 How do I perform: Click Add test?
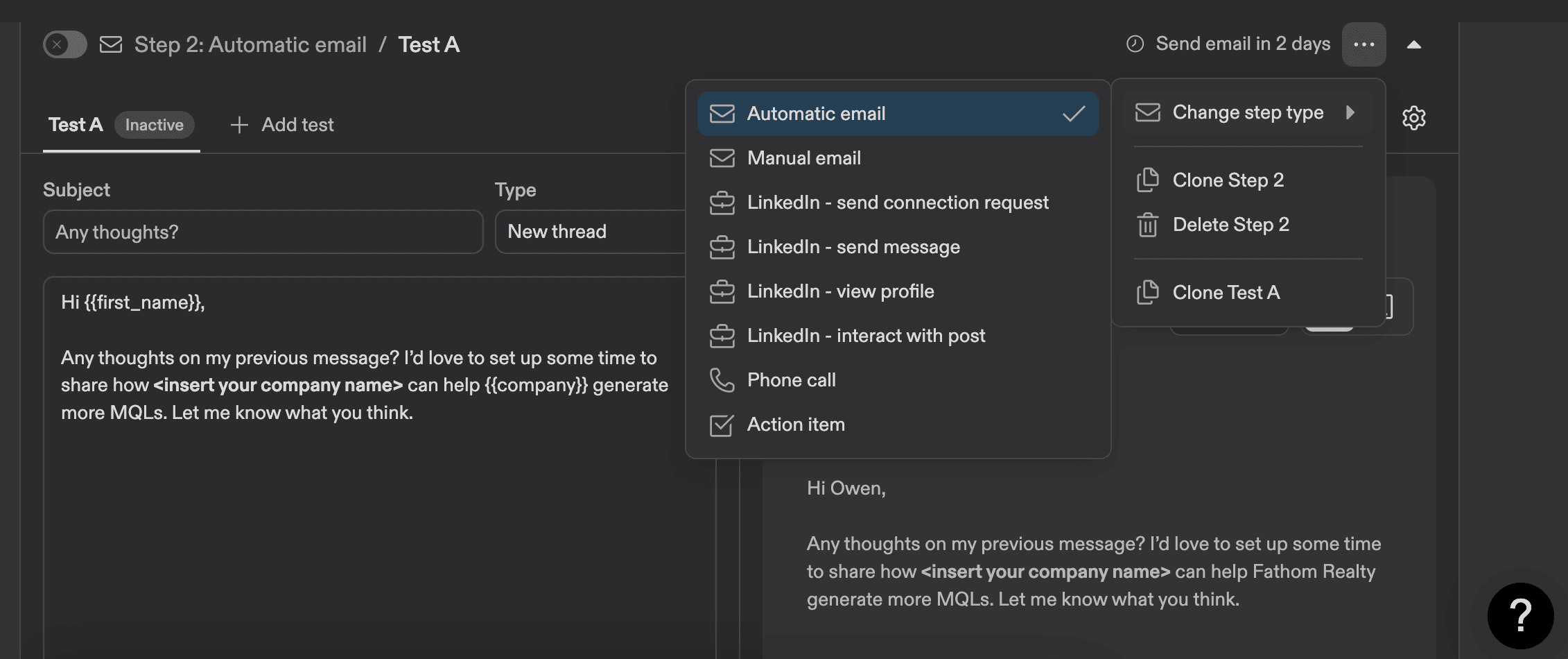(x=282, y=125)
